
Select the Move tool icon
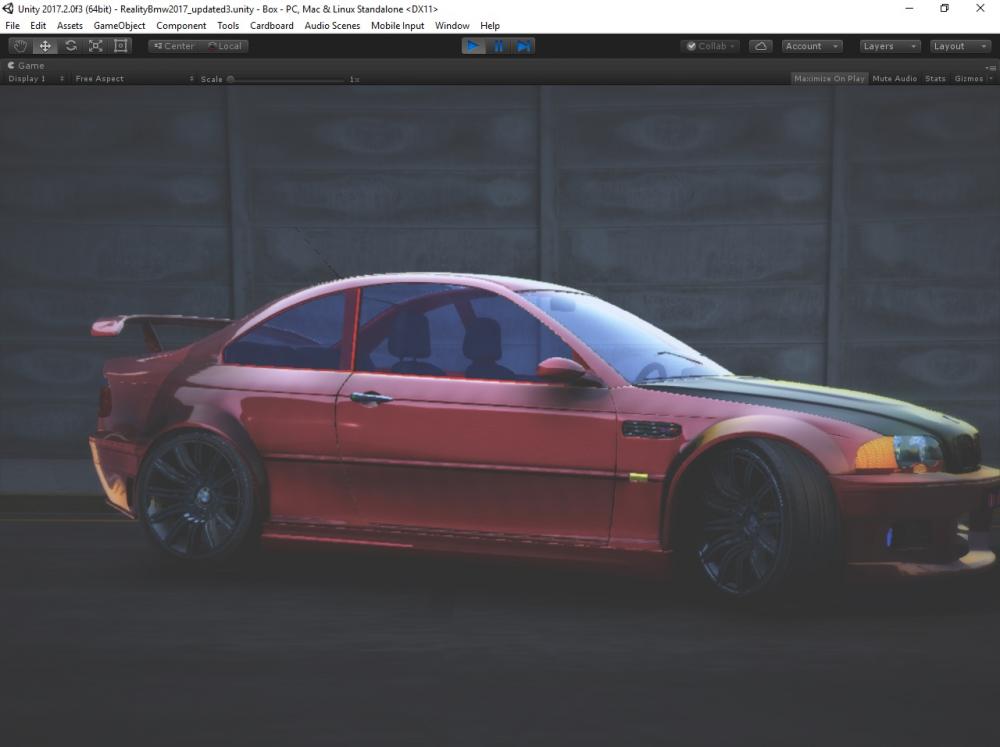coord(45,46)
